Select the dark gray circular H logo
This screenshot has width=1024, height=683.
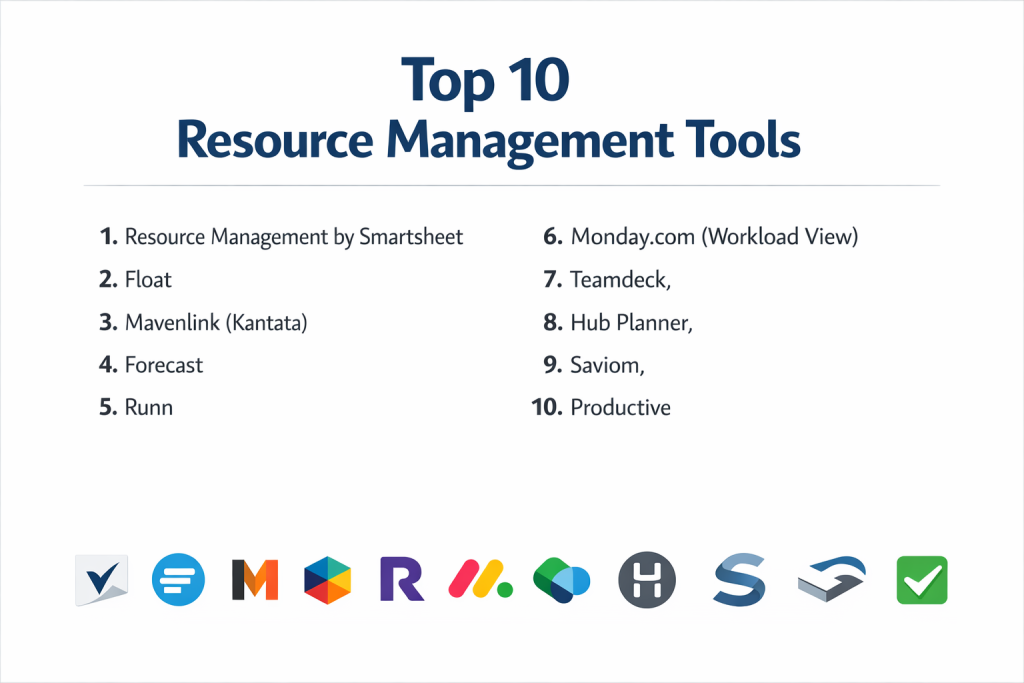point(647,579)
